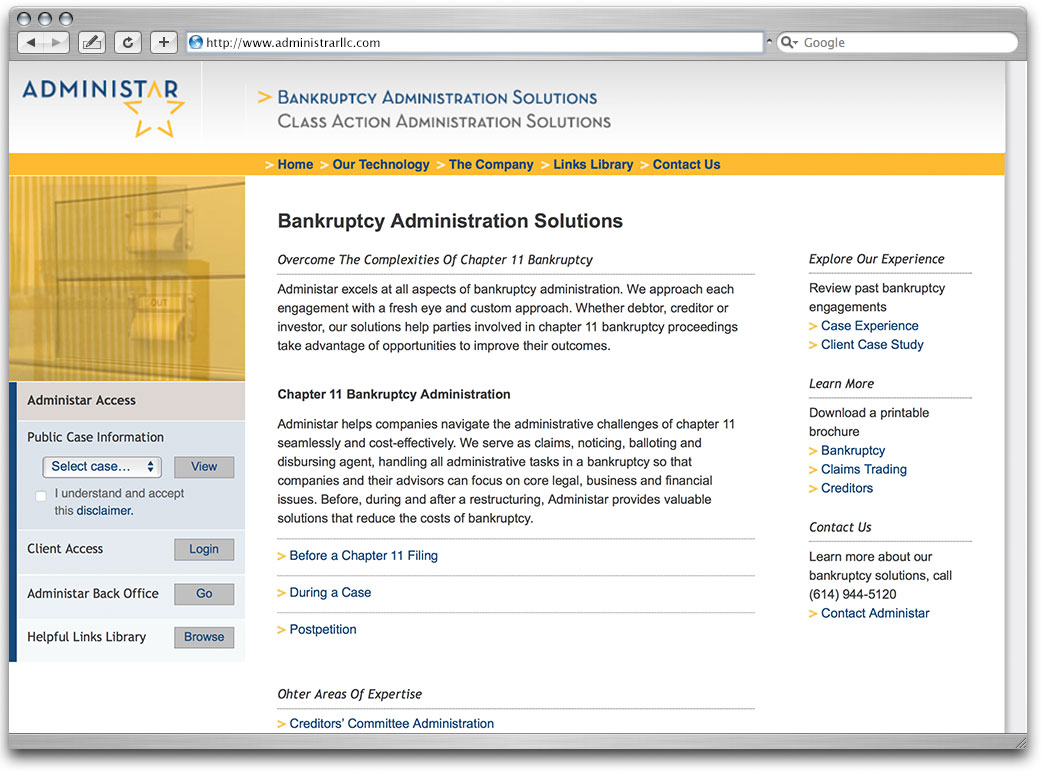Click the plus add-bookmark toolbar button
The image size is (1042, 772).
tap(163, 43)
